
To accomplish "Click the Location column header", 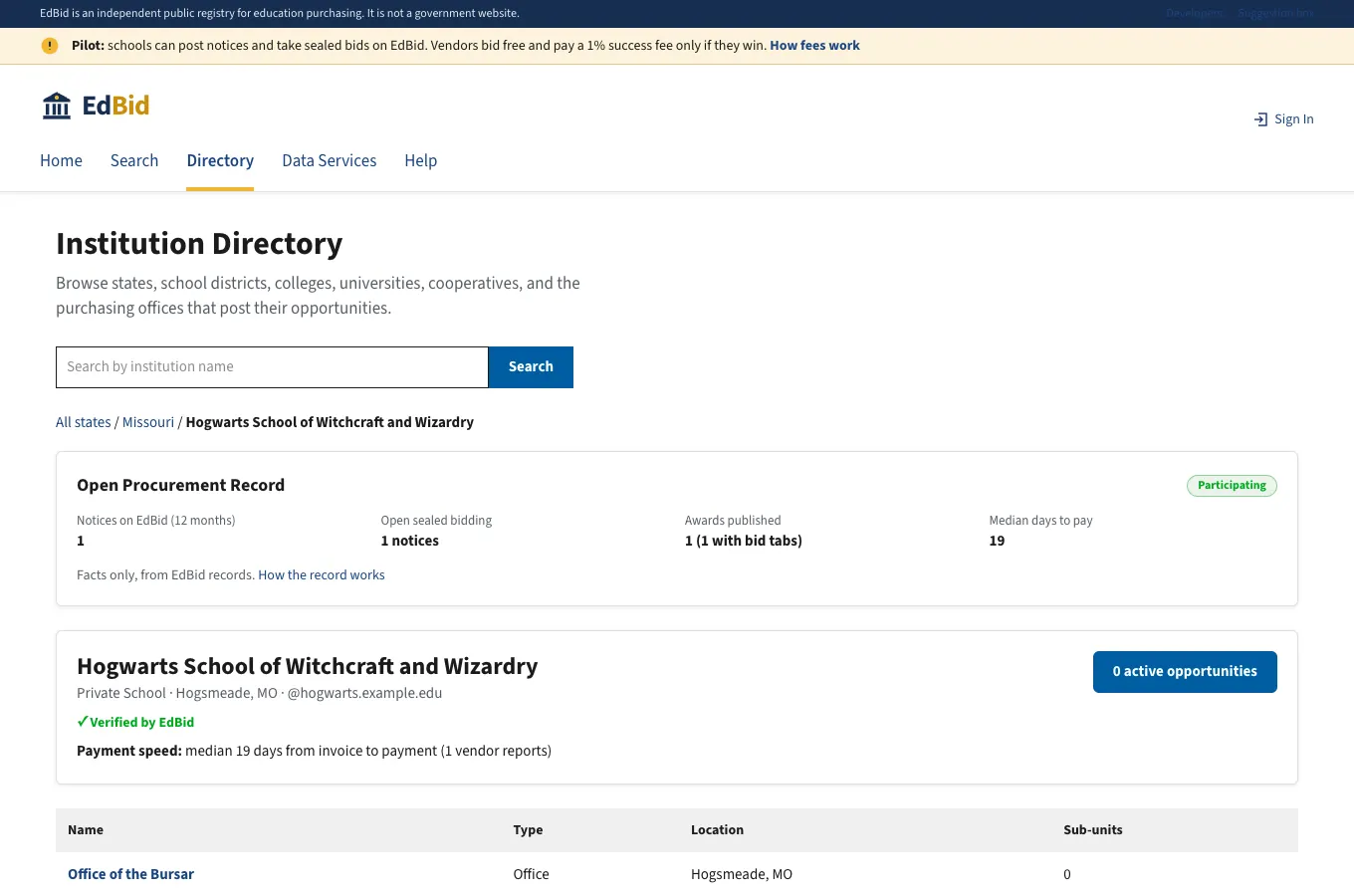I will coord(717,830).
